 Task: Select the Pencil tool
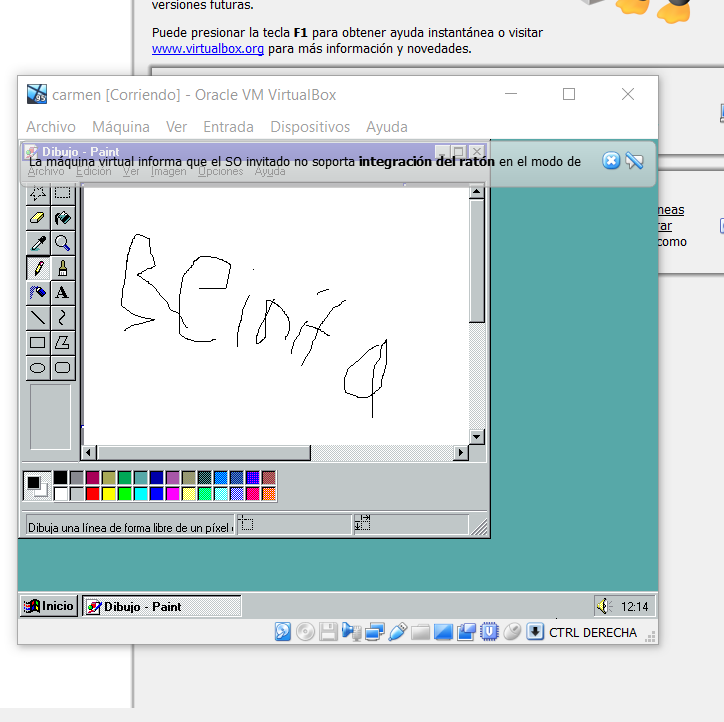[38, 267]
